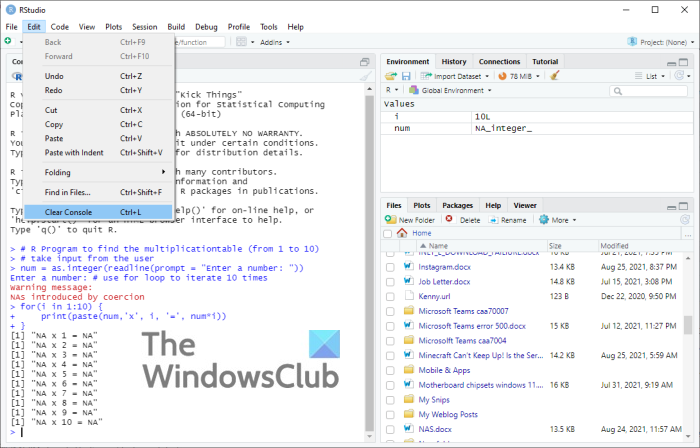Viewport: 700px width, 448px height.
Task: Refresh the Environment pane
Action: click(679, 76)
